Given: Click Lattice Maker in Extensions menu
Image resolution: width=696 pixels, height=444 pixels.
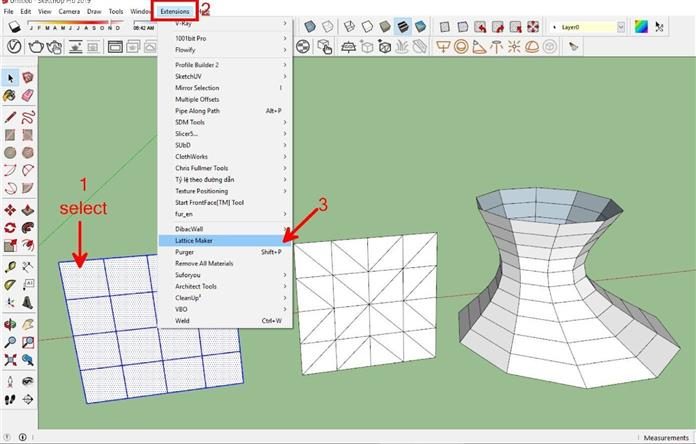Looking at the screenshot, I should [225, 240].
